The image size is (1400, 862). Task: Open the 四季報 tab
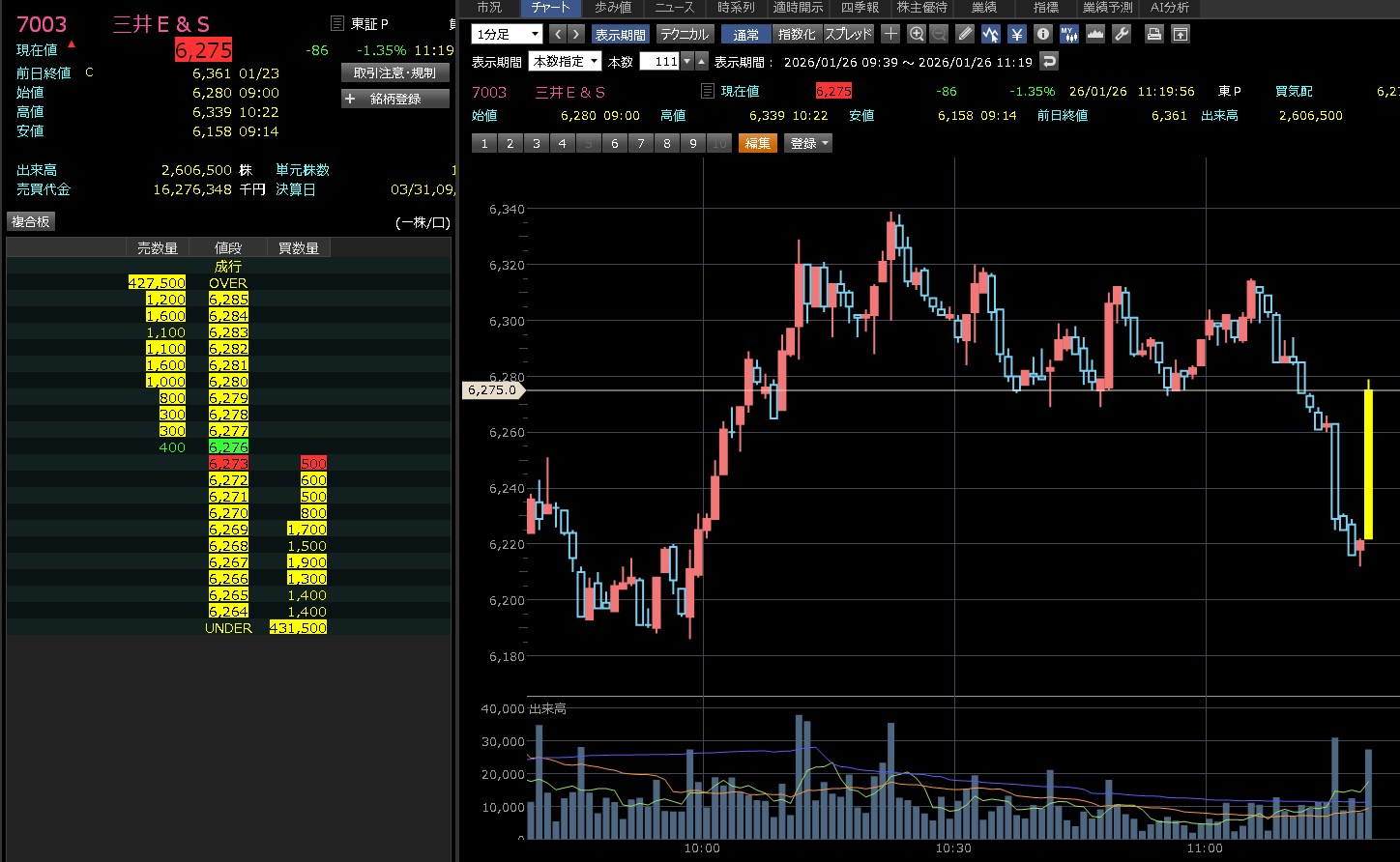coord(860,8)
